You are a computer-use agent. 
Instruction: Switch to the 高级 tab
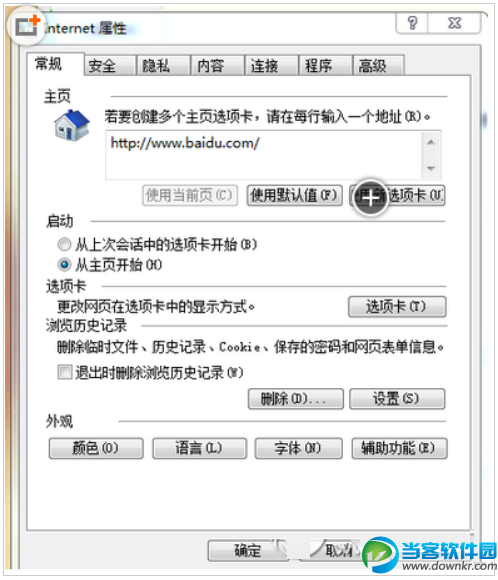pyautogui.click(x=378, y=65)
